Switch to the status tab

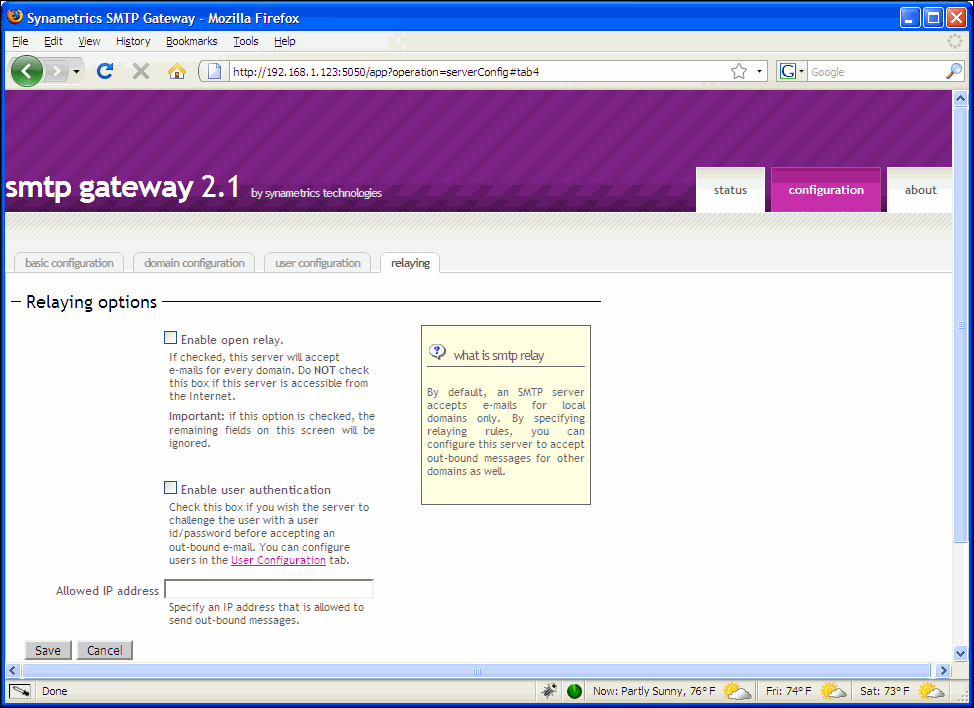tap(730, 190)
